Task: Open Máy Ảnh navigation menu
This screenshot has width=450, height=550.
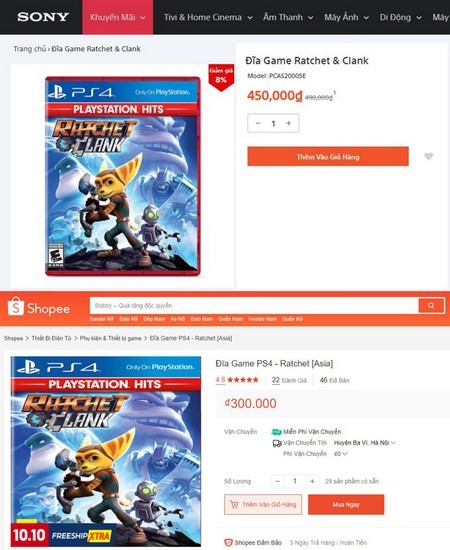Action: tap(346, 17)
